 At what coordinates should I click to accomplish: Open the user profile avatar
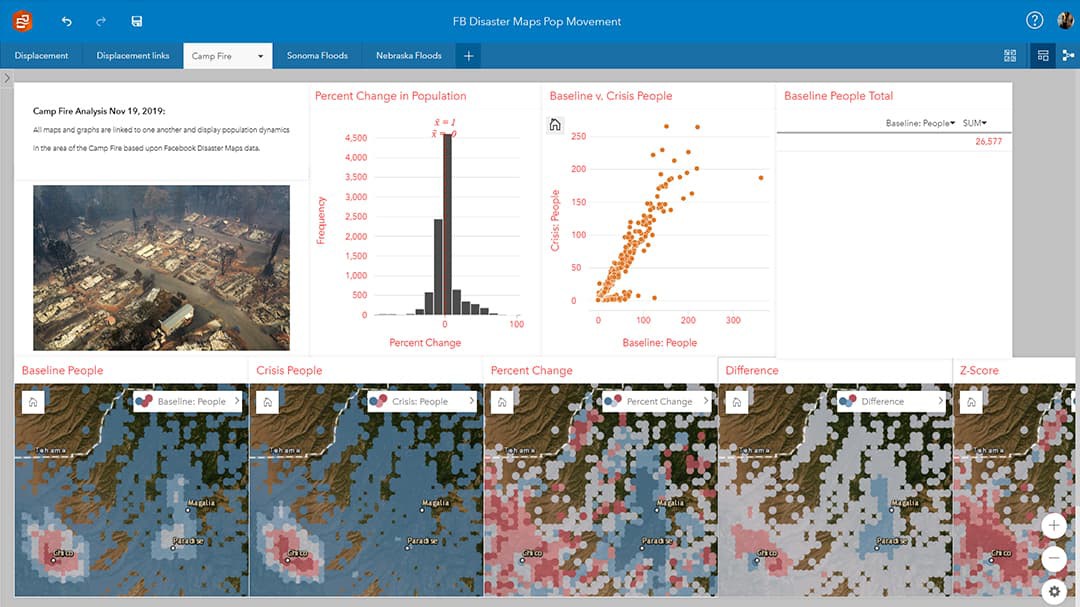(x=1065, y=21)
